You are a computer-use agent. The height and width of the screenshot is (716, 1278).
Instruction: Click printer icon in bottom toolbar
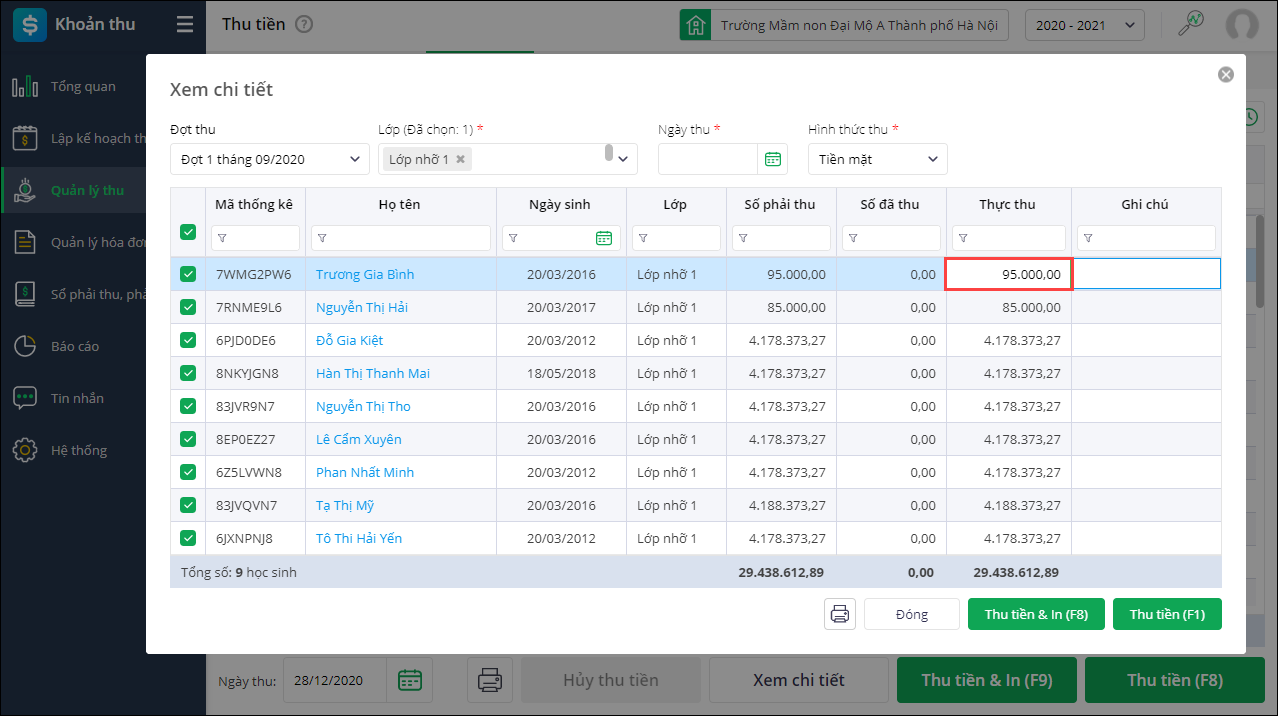point(490,680)
